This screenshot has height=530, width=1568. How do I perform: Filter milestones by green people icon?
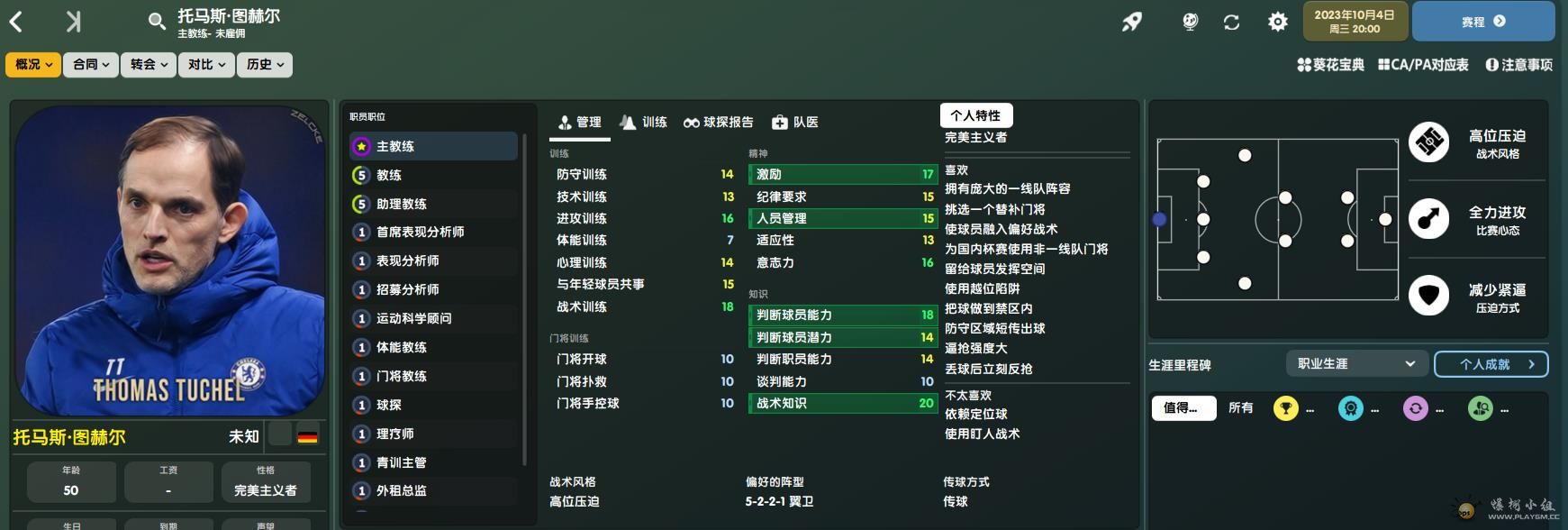tap(1480, 408)
